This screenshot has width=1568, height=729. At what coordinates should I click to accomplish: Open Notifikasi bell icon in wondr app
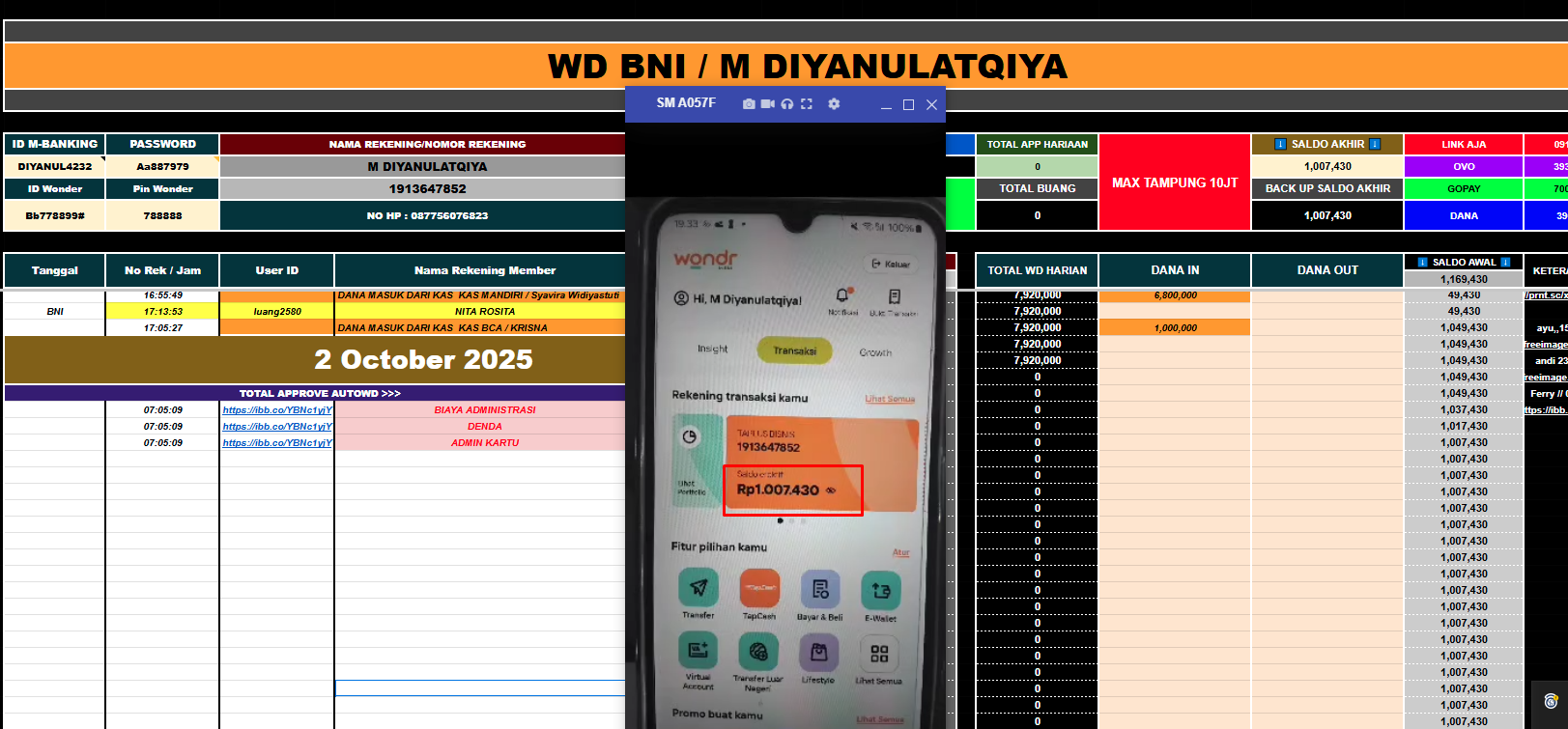(x=842, y=295)
